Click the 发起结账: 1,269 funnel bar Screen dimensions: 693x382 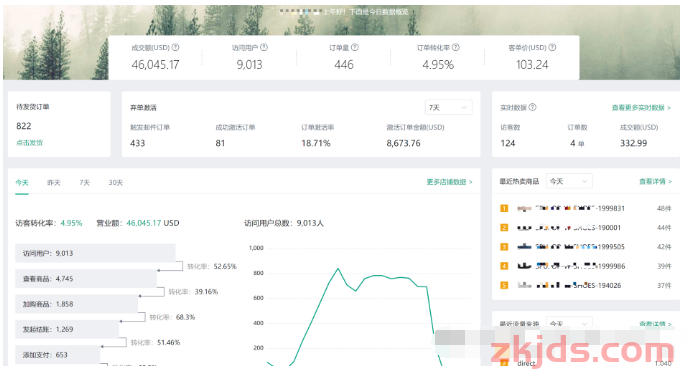[x=67, y=329]
